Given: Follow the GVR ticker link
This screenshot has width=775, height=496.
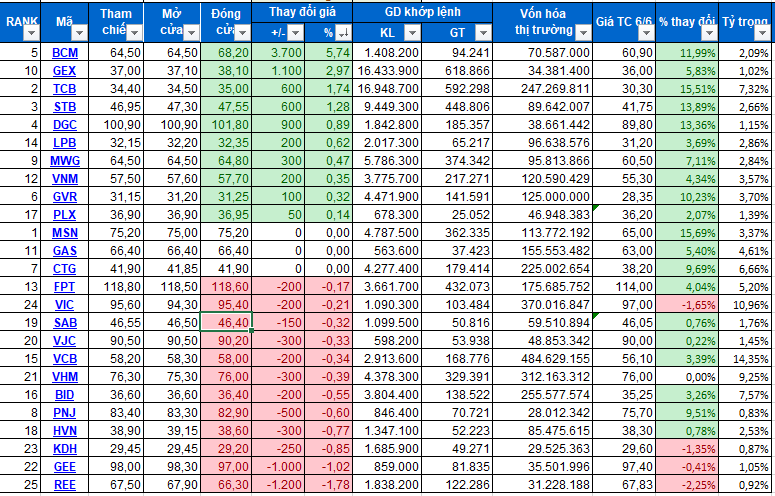Looking at the screenshot, I should (x=65, y=197).
